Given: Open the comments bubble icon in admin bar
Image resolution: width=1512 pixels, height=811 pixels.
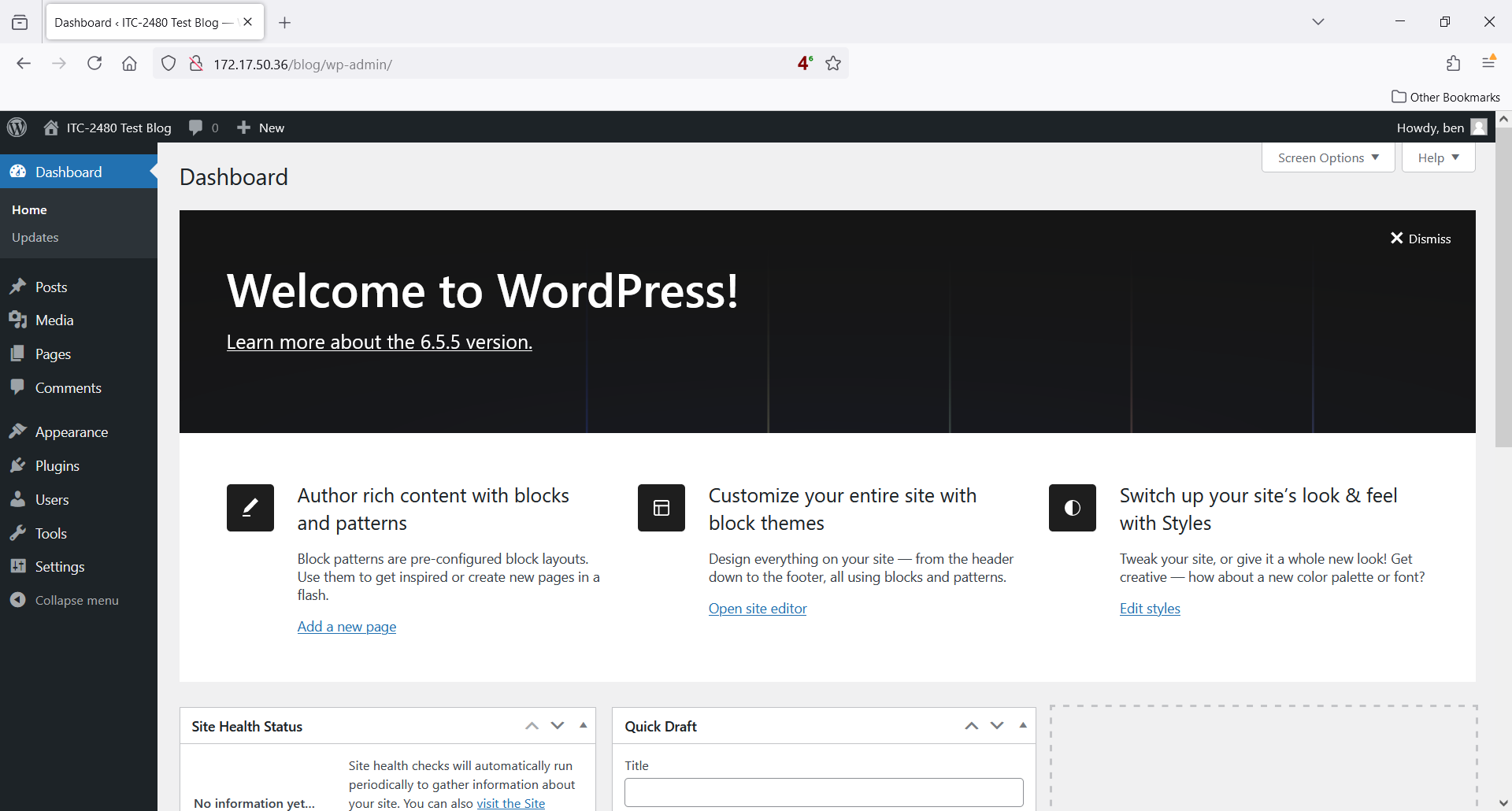Looking at the screenshot, I should (196, 128).
